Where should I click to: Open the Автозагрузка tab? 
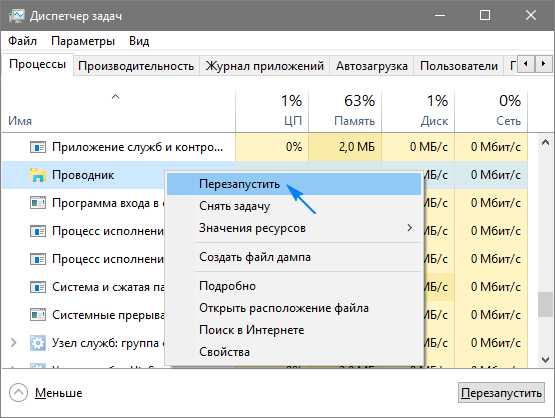(372, 66)
